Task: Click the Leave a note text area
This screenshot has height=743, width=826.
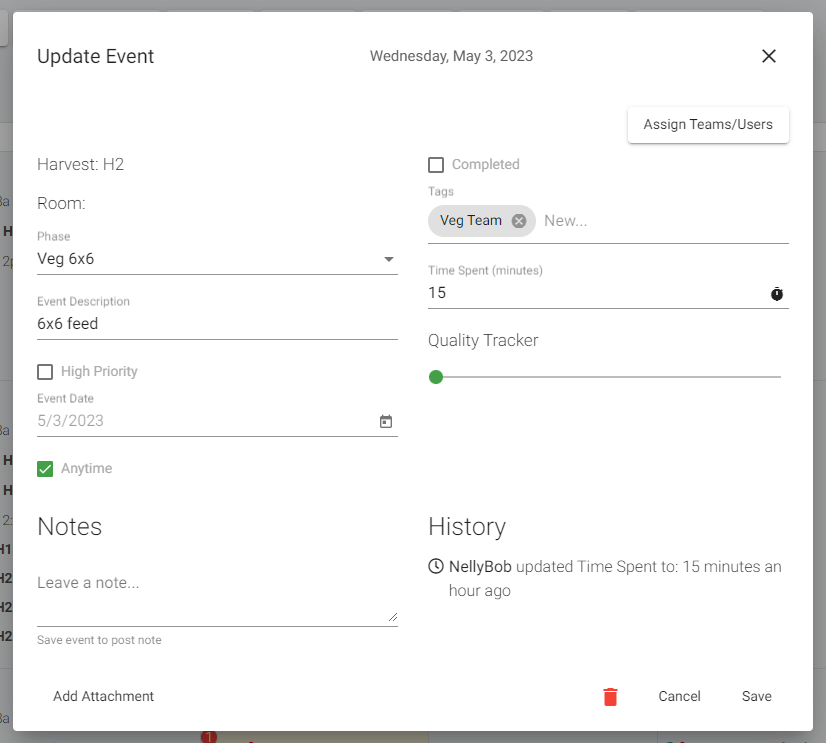Action: (x=217, y=595)
